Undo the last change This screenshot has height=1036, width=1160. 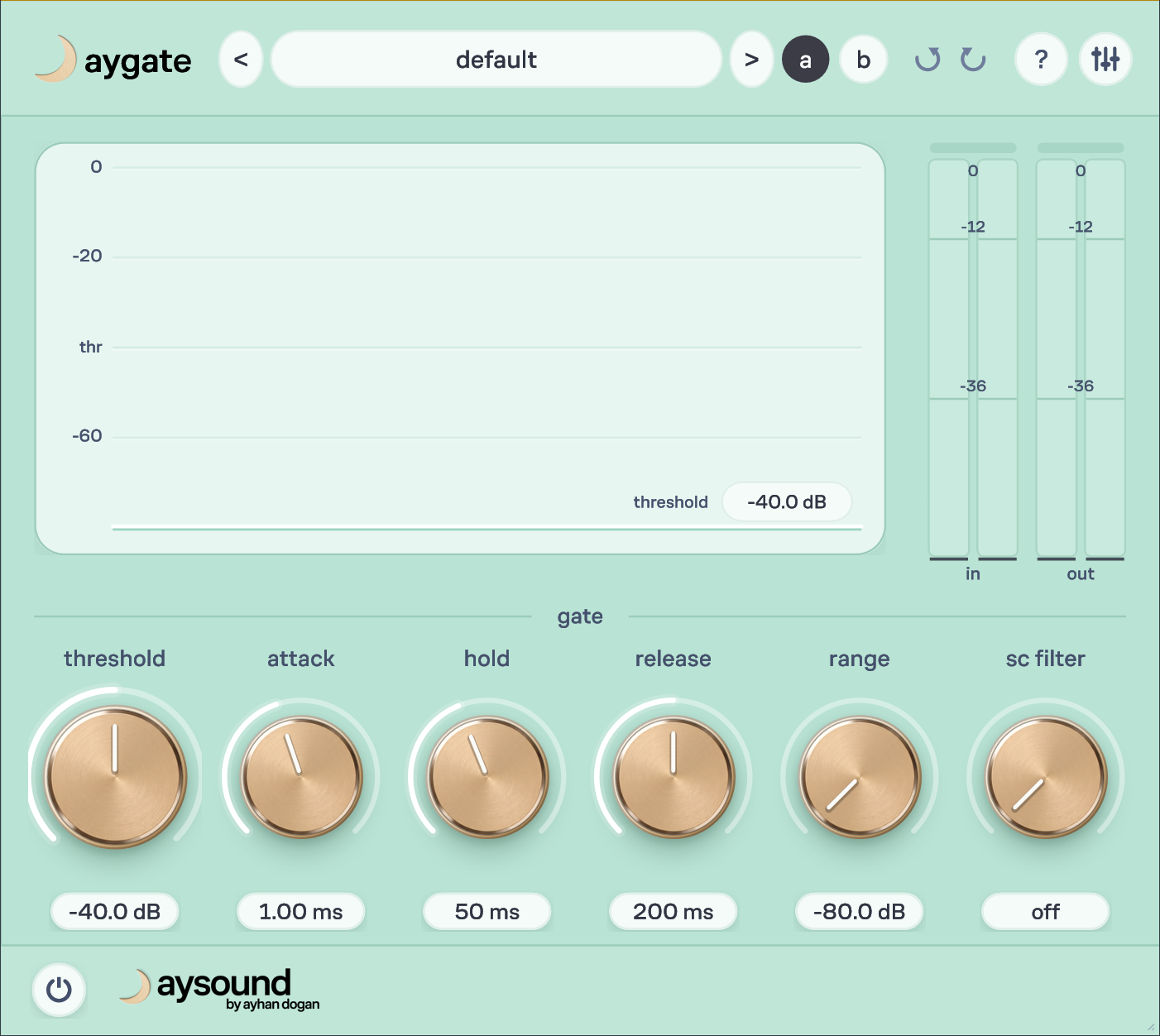pos(928,60)
